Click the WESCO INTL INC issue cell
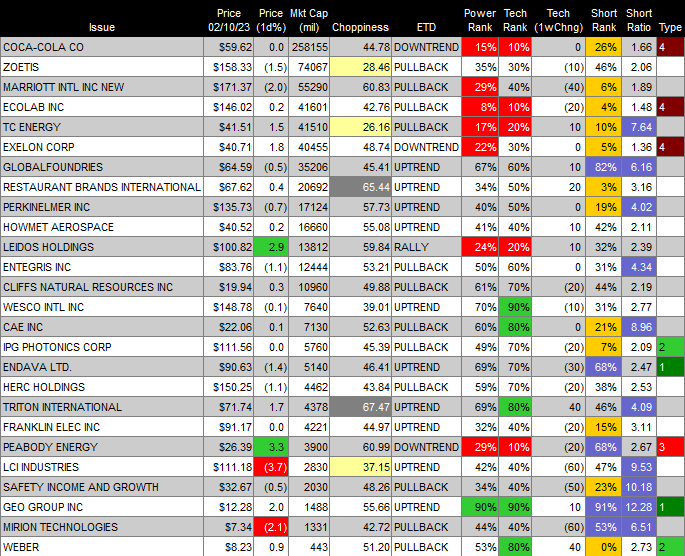Image resolution: width=685 pixels, height=556 pixels. [102, 307]
